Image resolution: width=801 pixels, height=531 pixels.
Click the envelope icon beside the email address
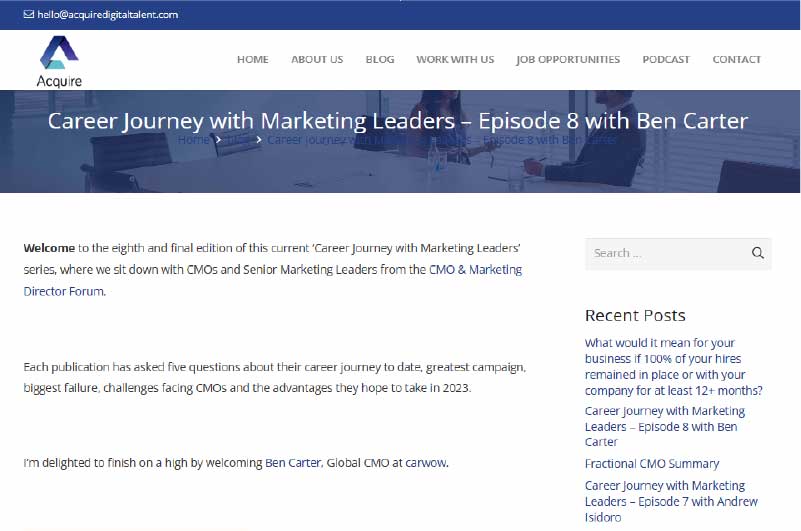[29, 14]
